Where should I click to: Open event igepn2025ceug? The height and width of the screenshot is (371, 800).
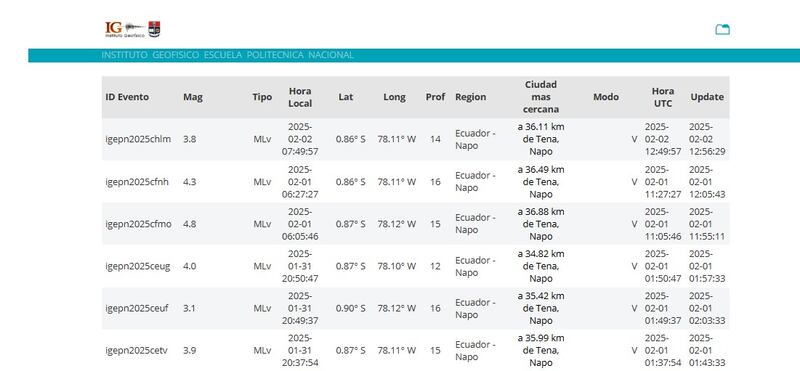(138, 266)
